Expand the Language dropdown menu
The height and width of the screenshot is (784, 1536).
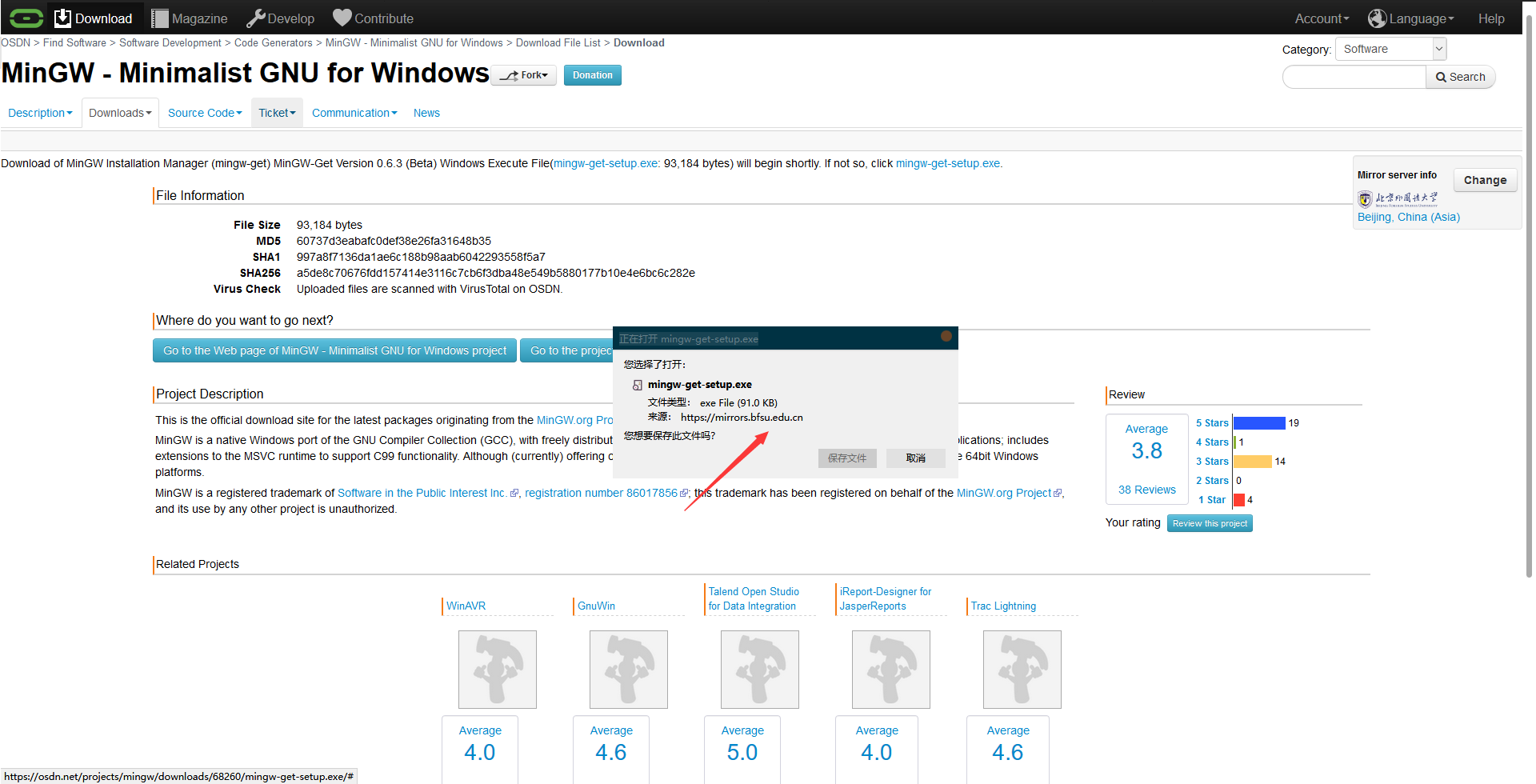[x=1411, y=18]
